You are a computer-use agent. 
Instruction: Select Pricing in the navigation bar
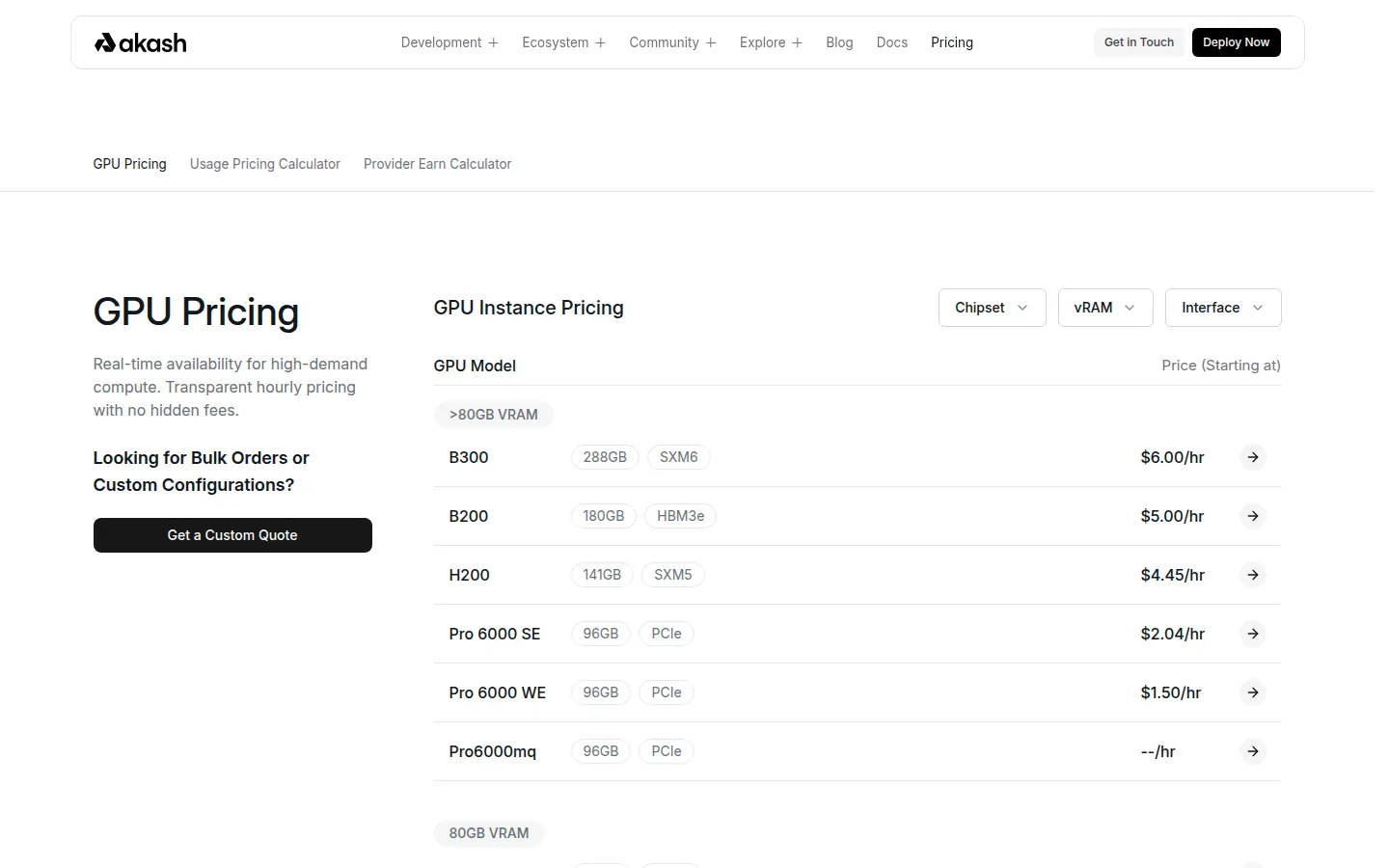pyautogui.click(x=951, y=42)
